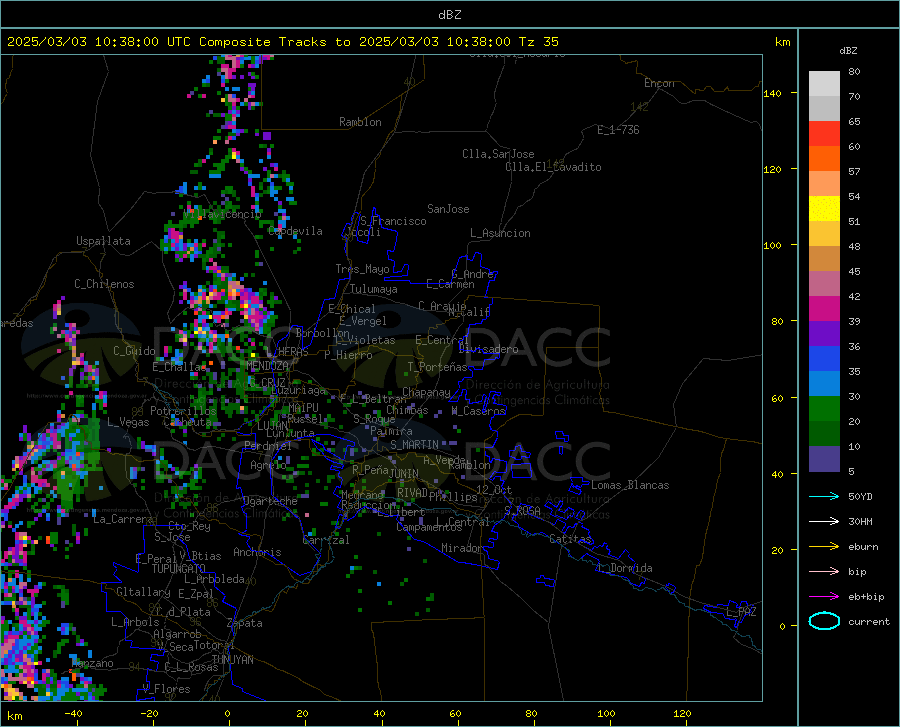Click the Zapata label
This screenshot has width=900, height=727.
pos(245,623)
